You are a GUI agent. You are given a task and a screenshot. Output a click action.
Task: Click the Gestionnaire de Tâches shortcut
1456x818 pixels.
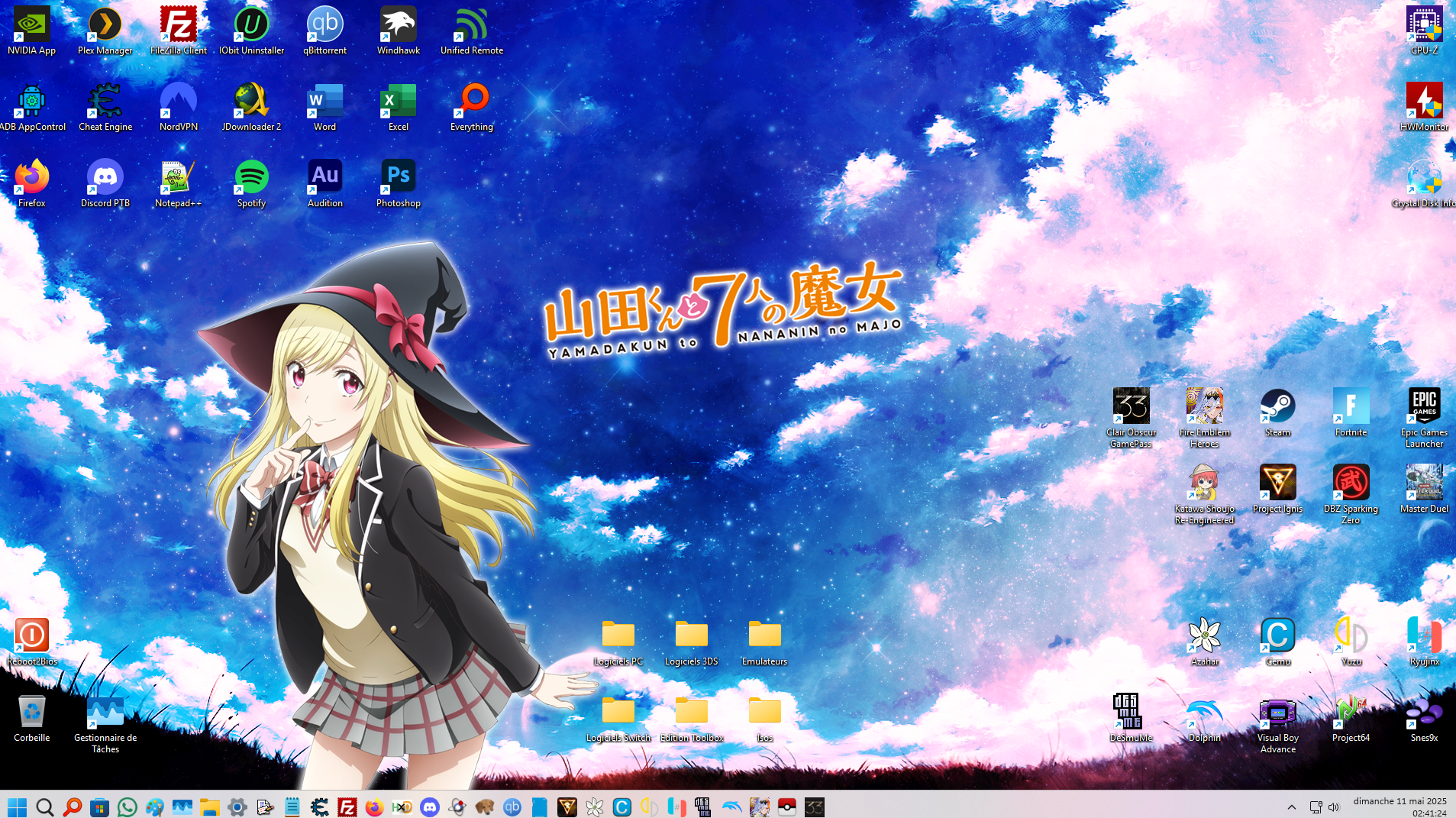(105, 723)
